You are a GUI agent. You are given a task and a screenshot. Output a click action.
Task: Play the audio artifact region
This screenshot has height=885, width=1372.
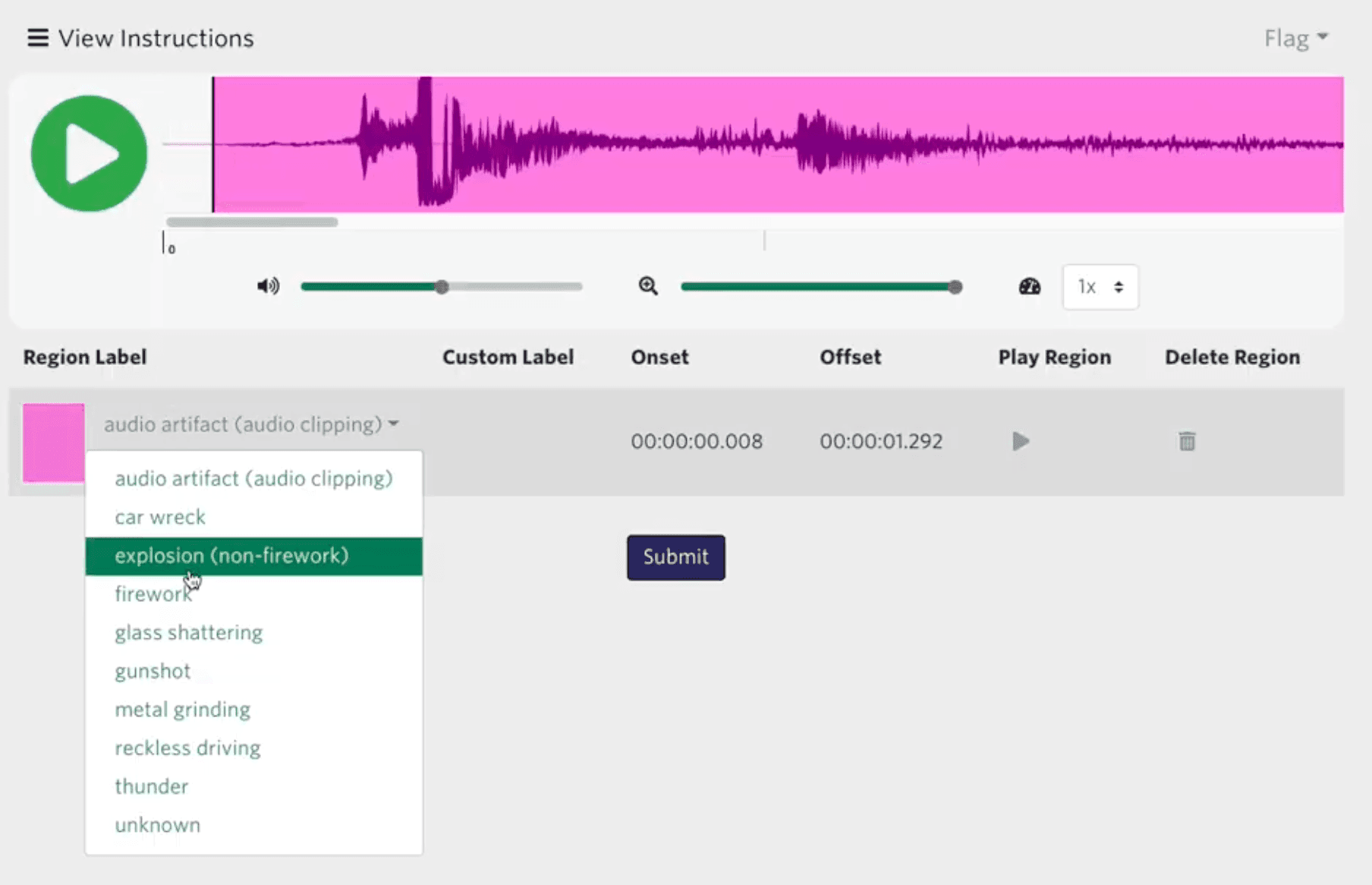click(x=1020, y=441)
